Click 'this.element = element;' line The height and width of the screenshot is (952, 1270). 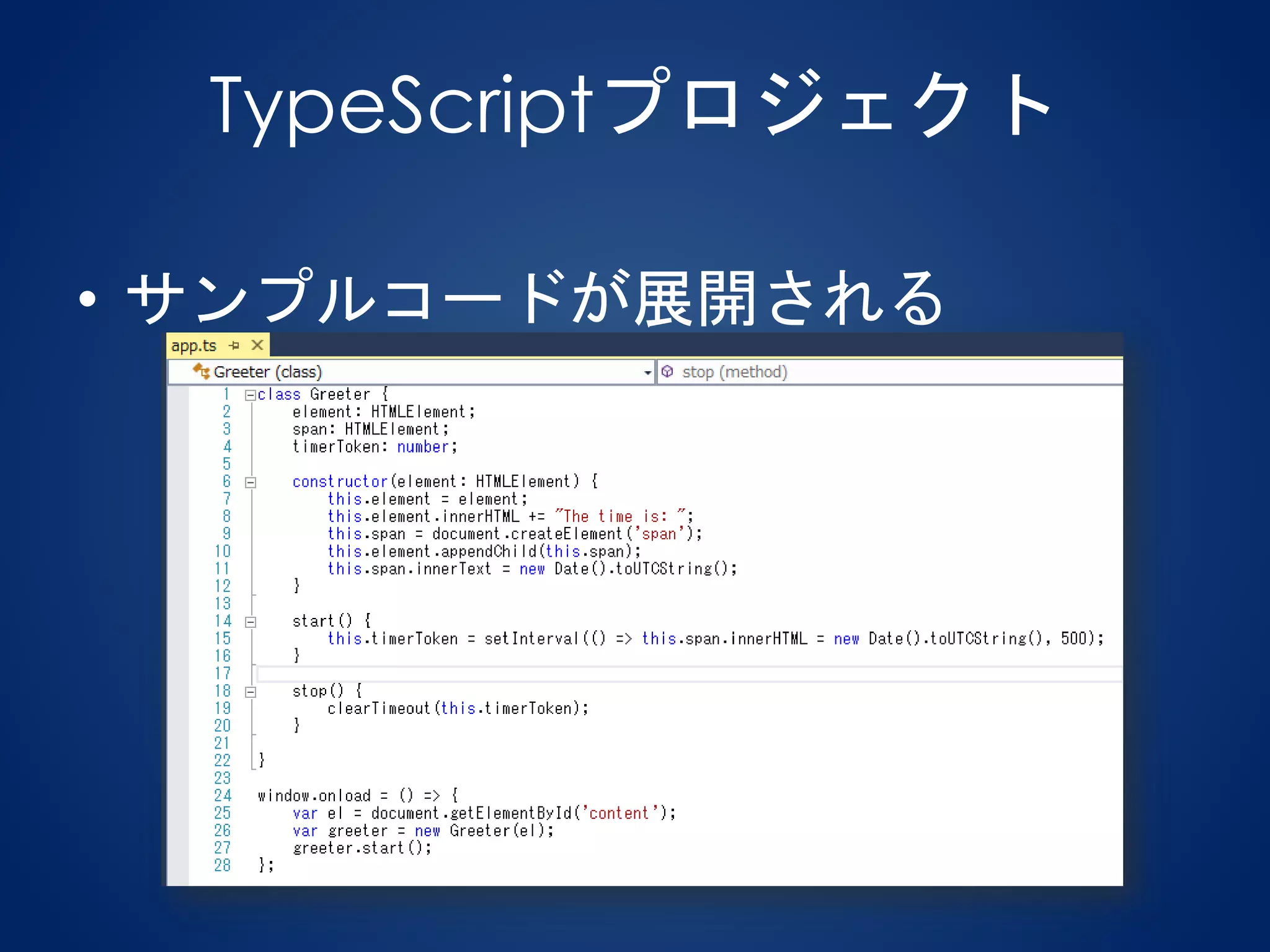point(427,499)
